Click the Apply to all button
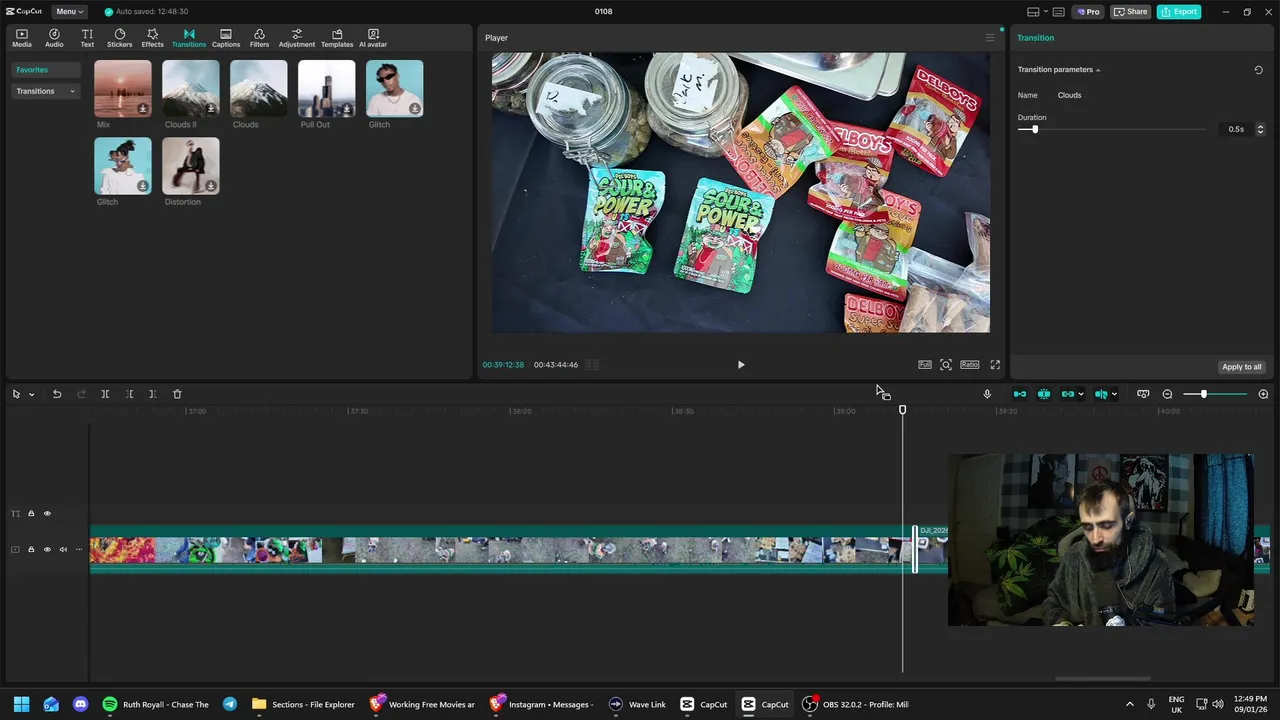Image resolution: width=1280 pixels, height=720 pixels. coord(1242,367)
